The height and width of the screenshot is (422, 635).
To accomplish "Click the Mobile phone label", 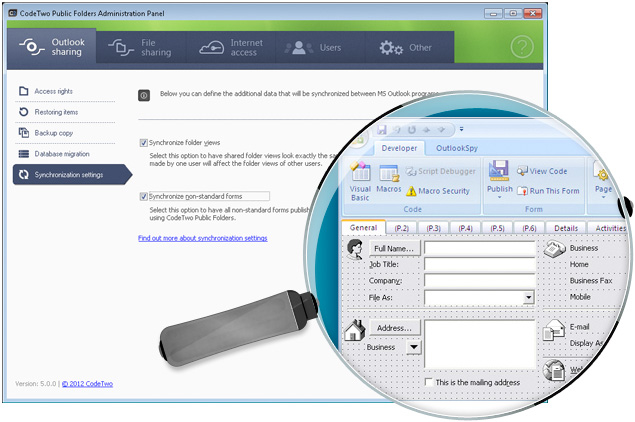I will 580,297.
